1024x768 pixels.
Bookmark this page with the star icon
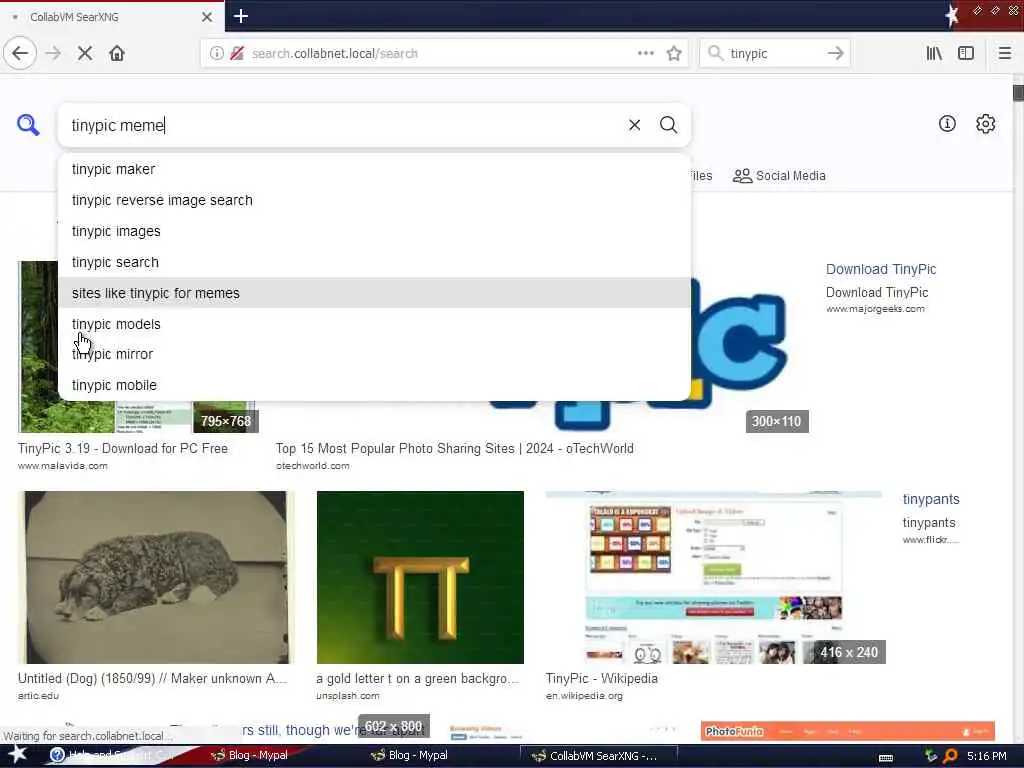pyautogui.click(x=674, y=54)
